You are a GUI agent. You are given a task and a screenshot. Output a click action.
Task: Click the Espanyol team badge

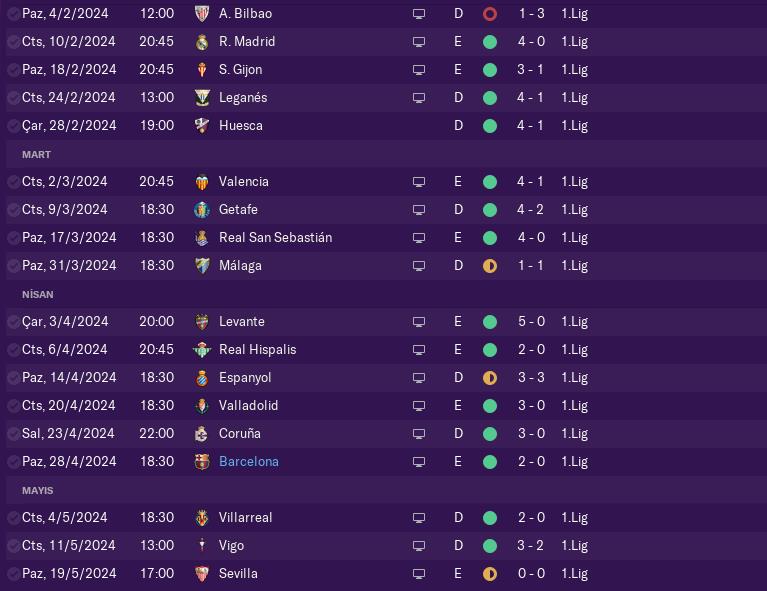click(x=201, y=378)
